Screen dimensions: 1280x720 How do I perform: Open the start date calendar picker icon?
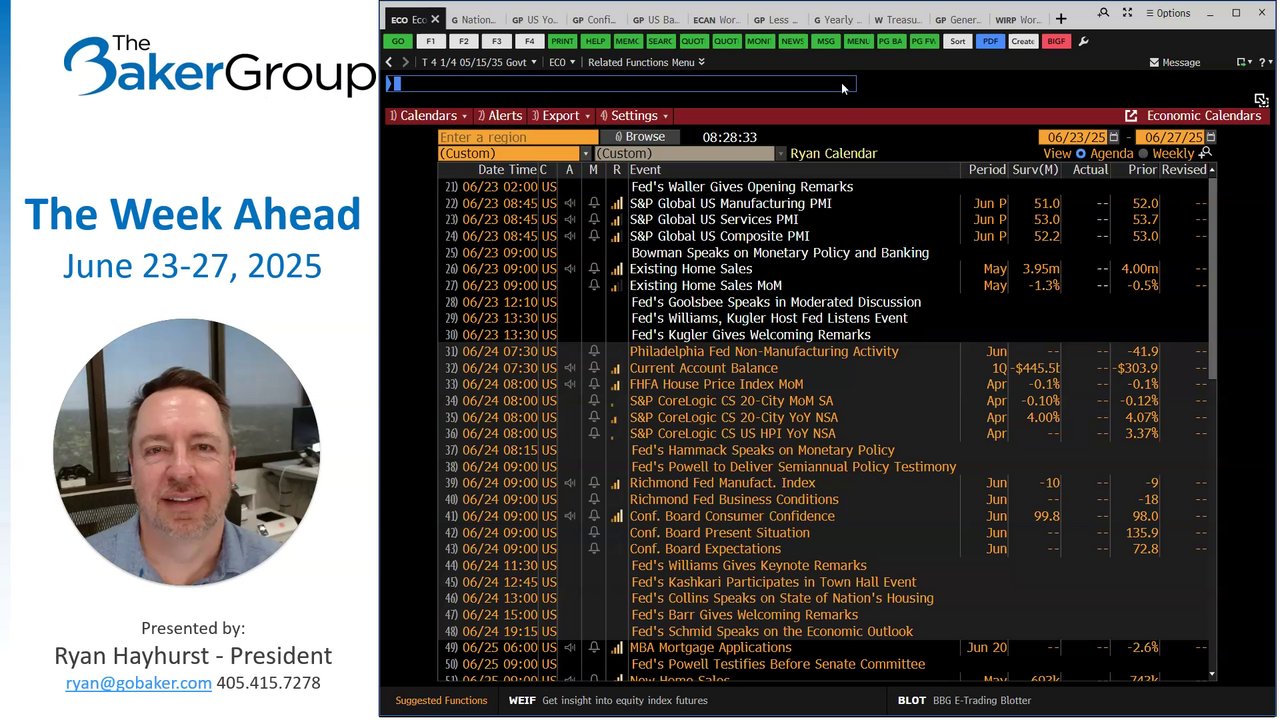[1113, 137]
